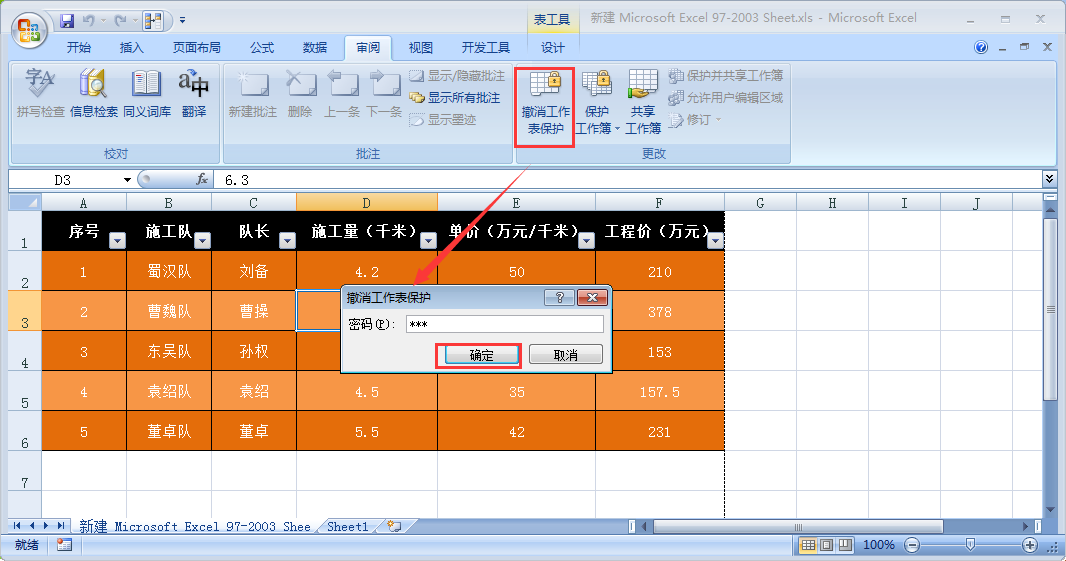
Task: Open 队长 column filter dropdown
Action: click(288, 240)
